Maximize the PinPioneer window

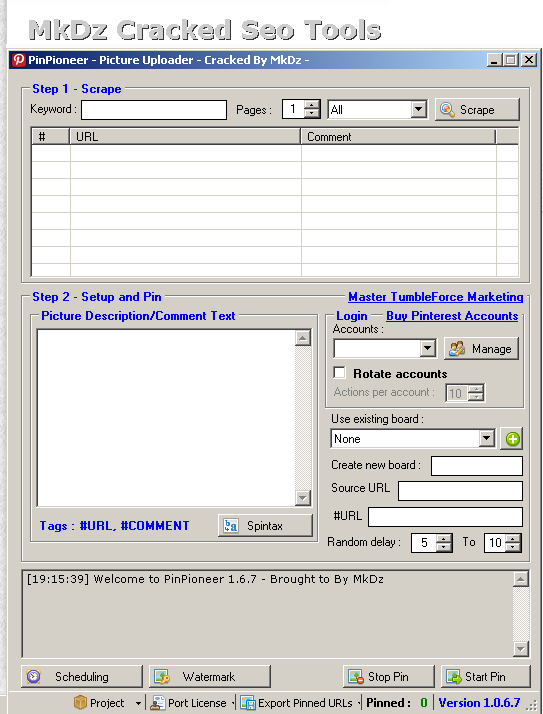(x=511, y=60)
